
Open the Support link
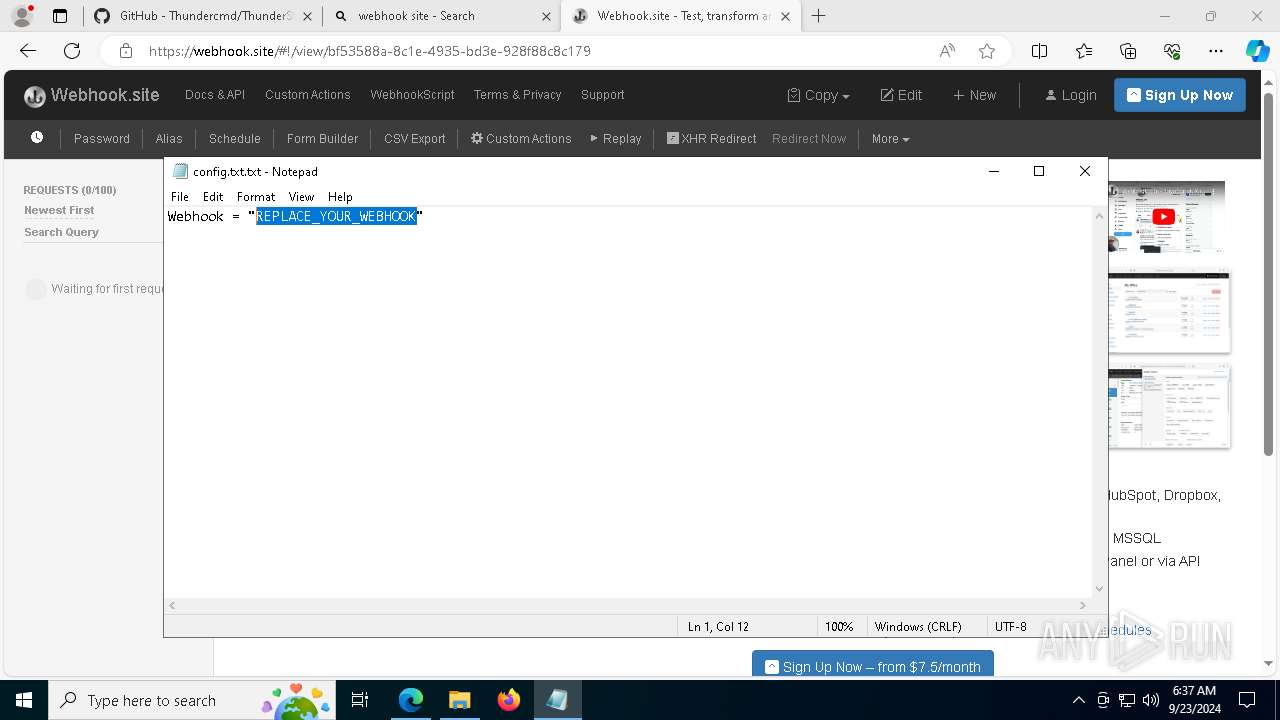[x=602, y=95]
